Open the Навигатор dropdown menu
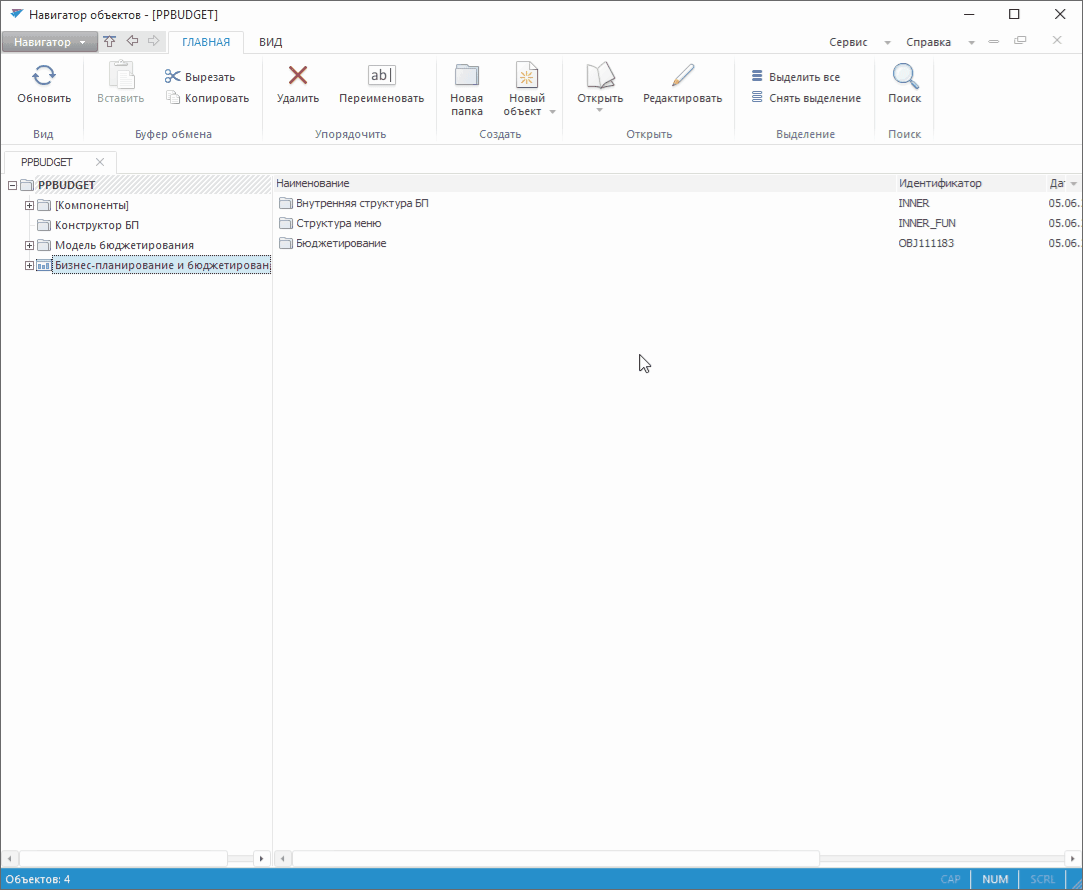 49,42
